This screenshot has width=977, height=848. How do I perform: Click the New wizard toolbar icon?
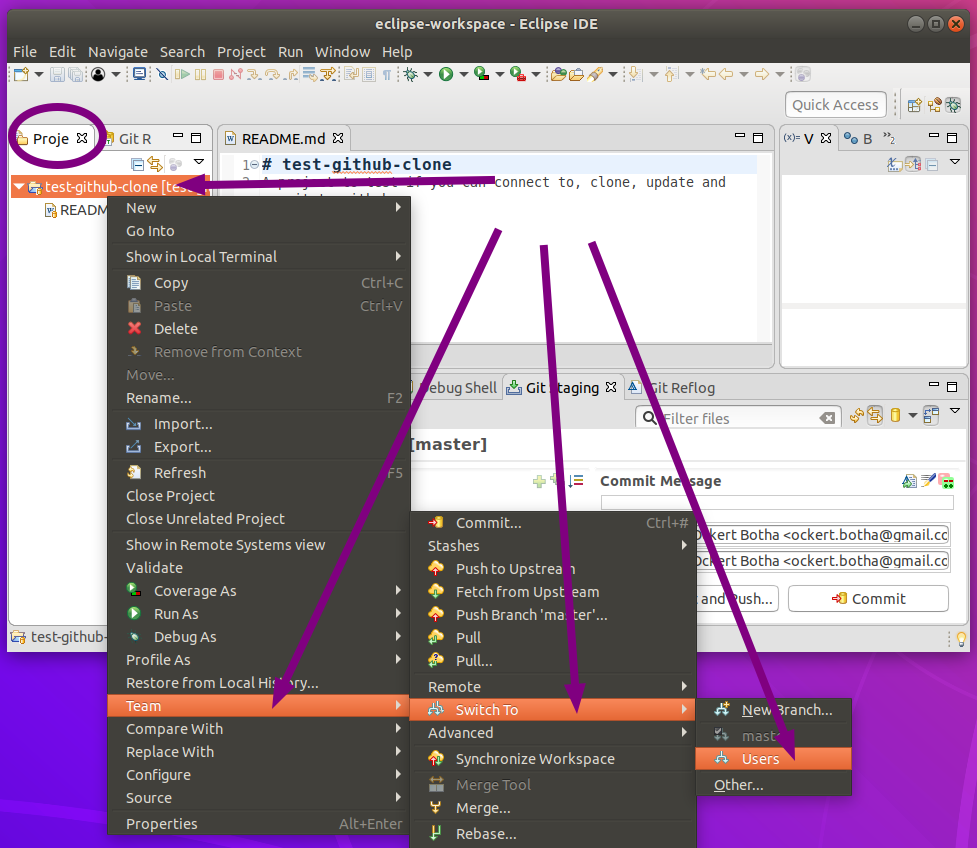click(21, 75)
